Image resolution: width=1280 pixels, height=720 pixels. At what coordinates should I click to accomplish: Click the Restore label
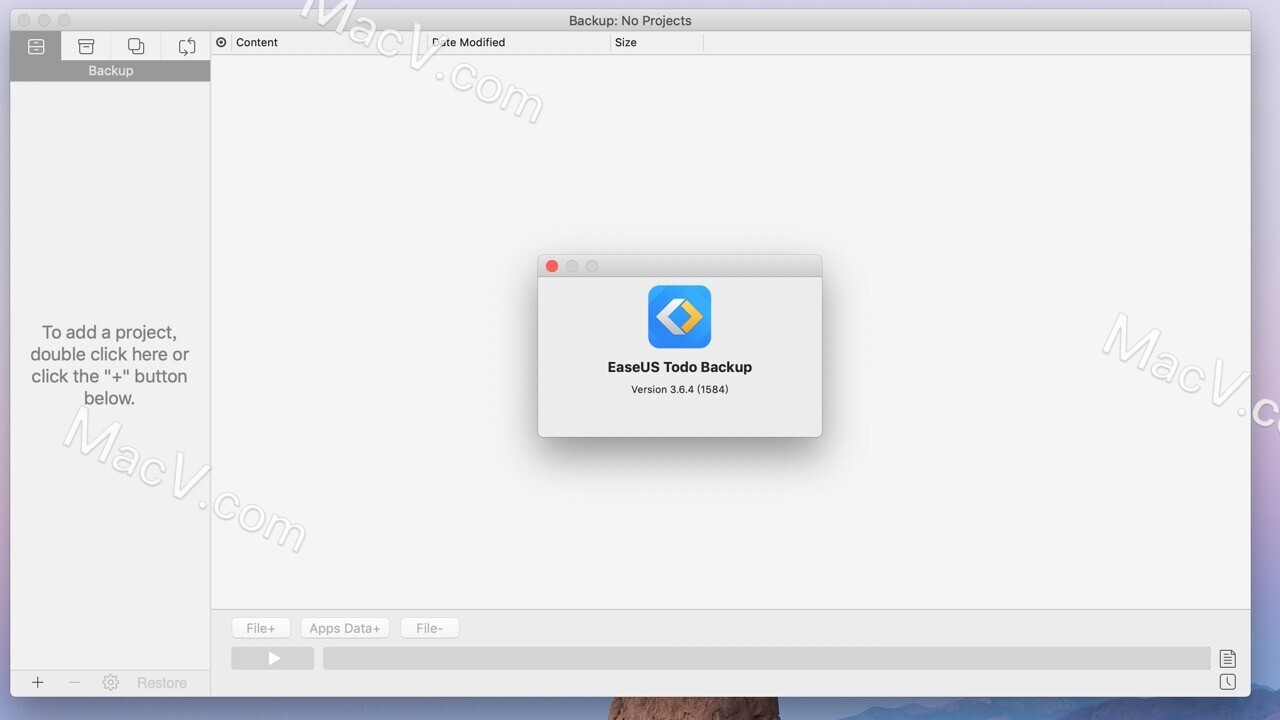point(162,682)
